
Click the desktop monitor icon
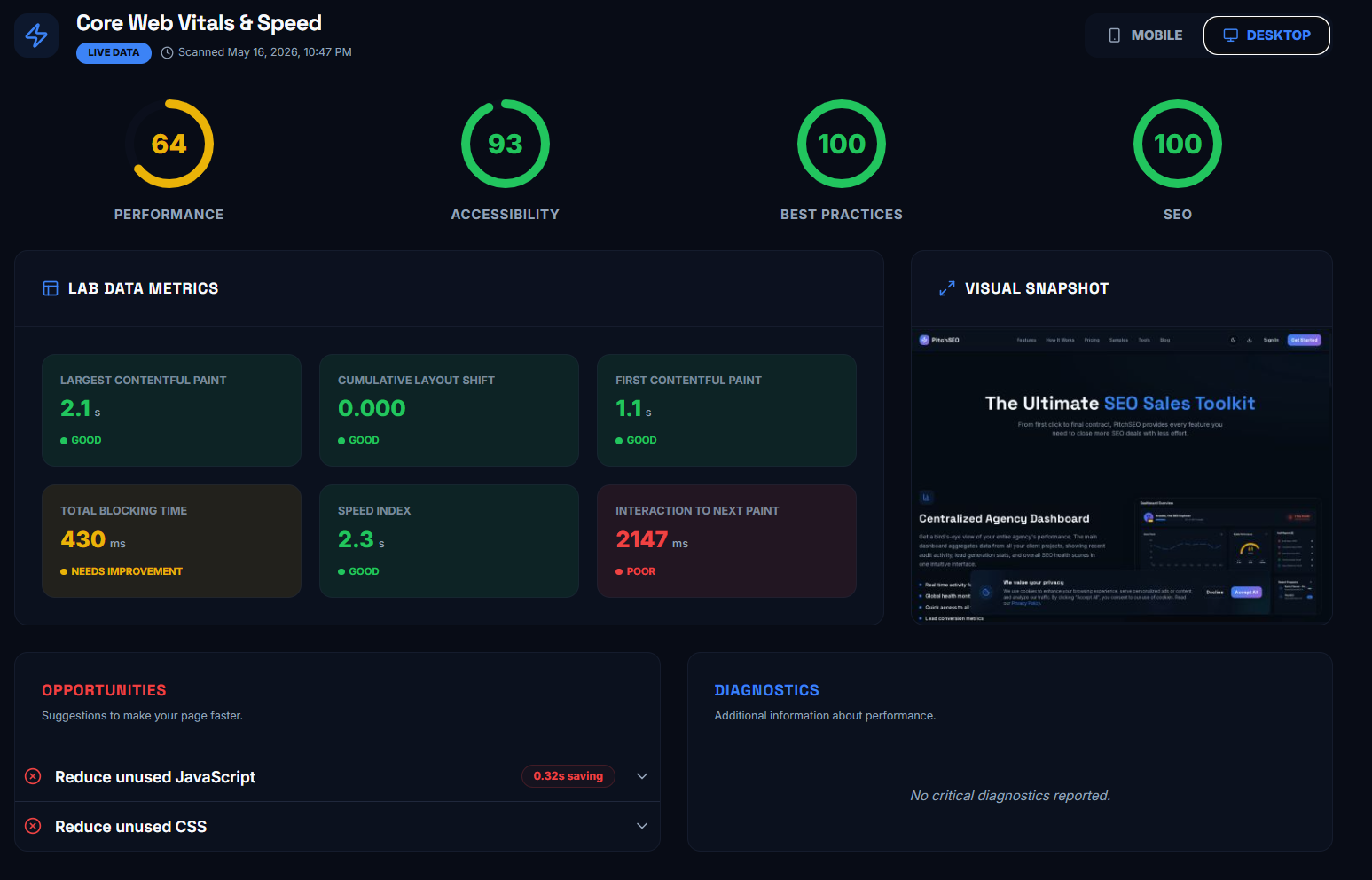(x=1231, y=35)
